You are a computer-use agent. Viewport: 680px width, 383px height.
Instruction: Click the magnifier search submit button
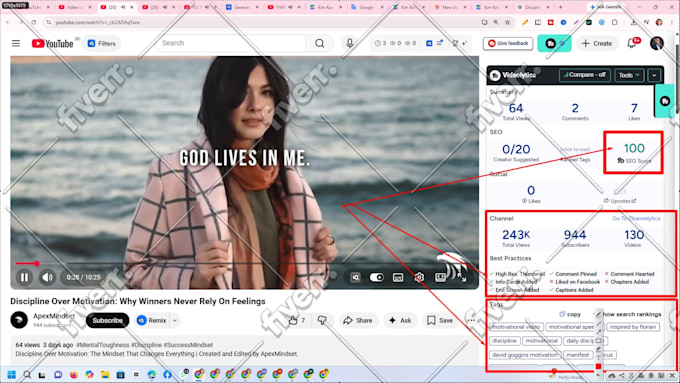(x=320, y=43)
